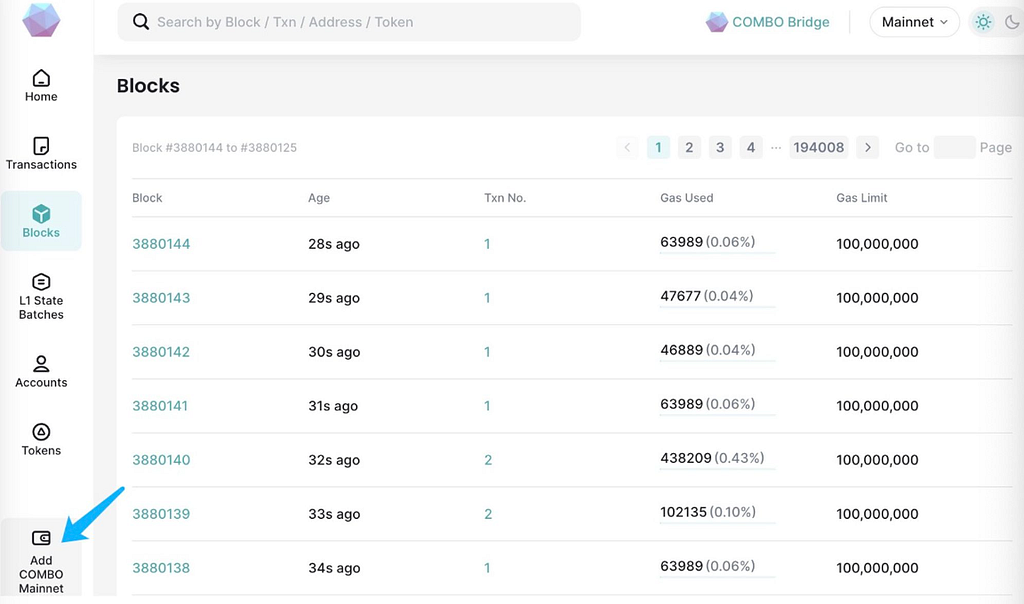Go to the next page with the chevron
The height and width of the screenshot is (604, 1024).
[x=867, y=148]
